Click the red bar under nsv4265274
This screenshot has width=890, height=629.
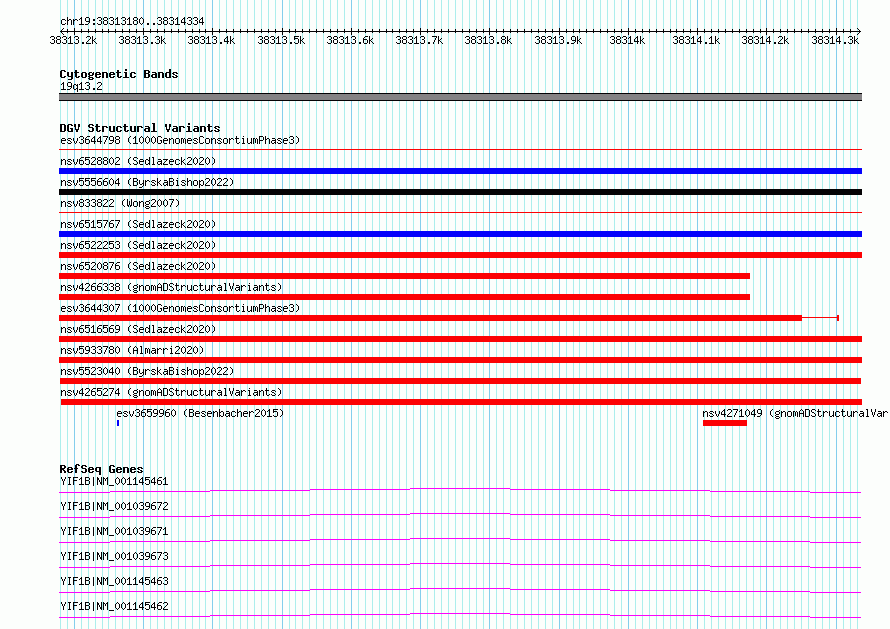pos(461,402)
